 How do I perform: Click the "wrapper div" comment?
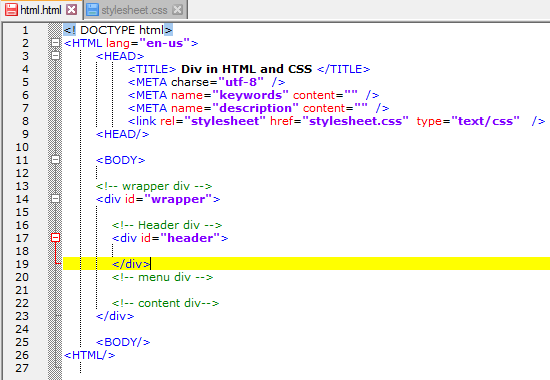point(154,186)
